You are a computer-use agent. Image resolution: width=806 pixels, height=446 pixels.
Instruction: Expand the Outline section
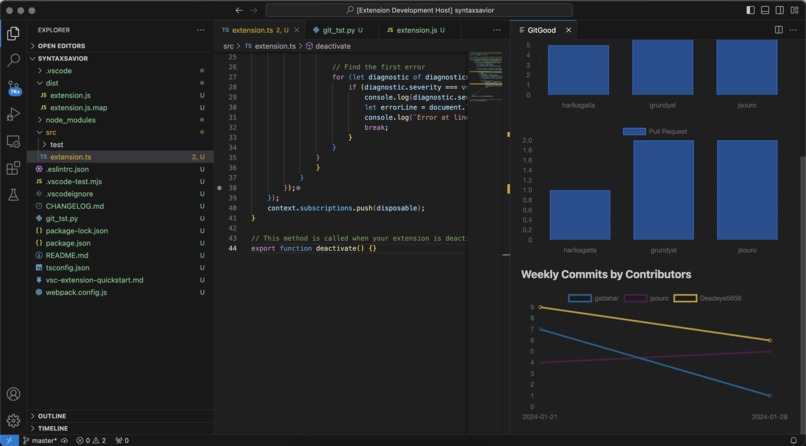click(120, 416)
